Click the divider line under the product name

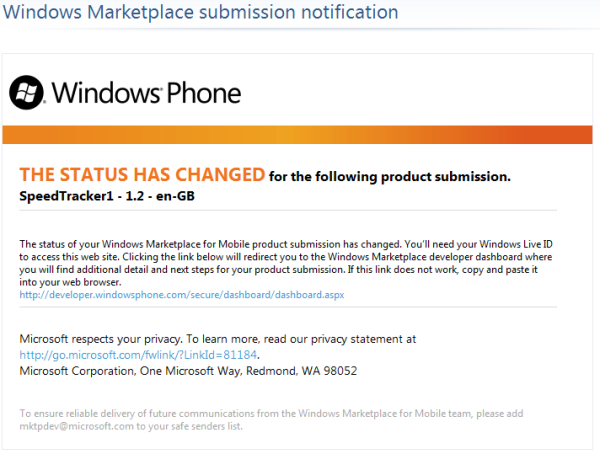(x=288, y=211)
